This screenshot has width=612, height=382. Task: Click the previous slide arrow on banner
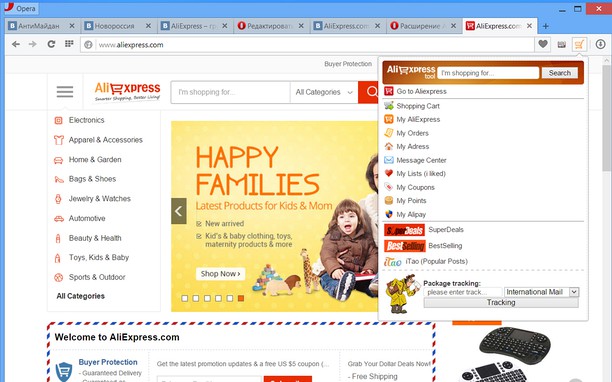(x=179, y=211)
